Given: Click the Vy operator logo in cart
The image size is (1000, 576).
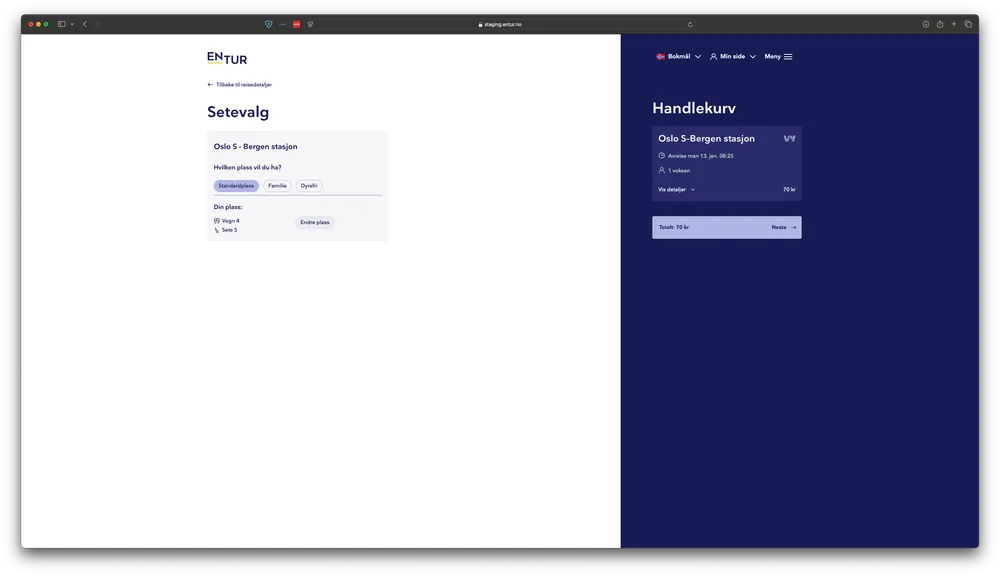Looking at the screenshot, I should coord(789,138).
